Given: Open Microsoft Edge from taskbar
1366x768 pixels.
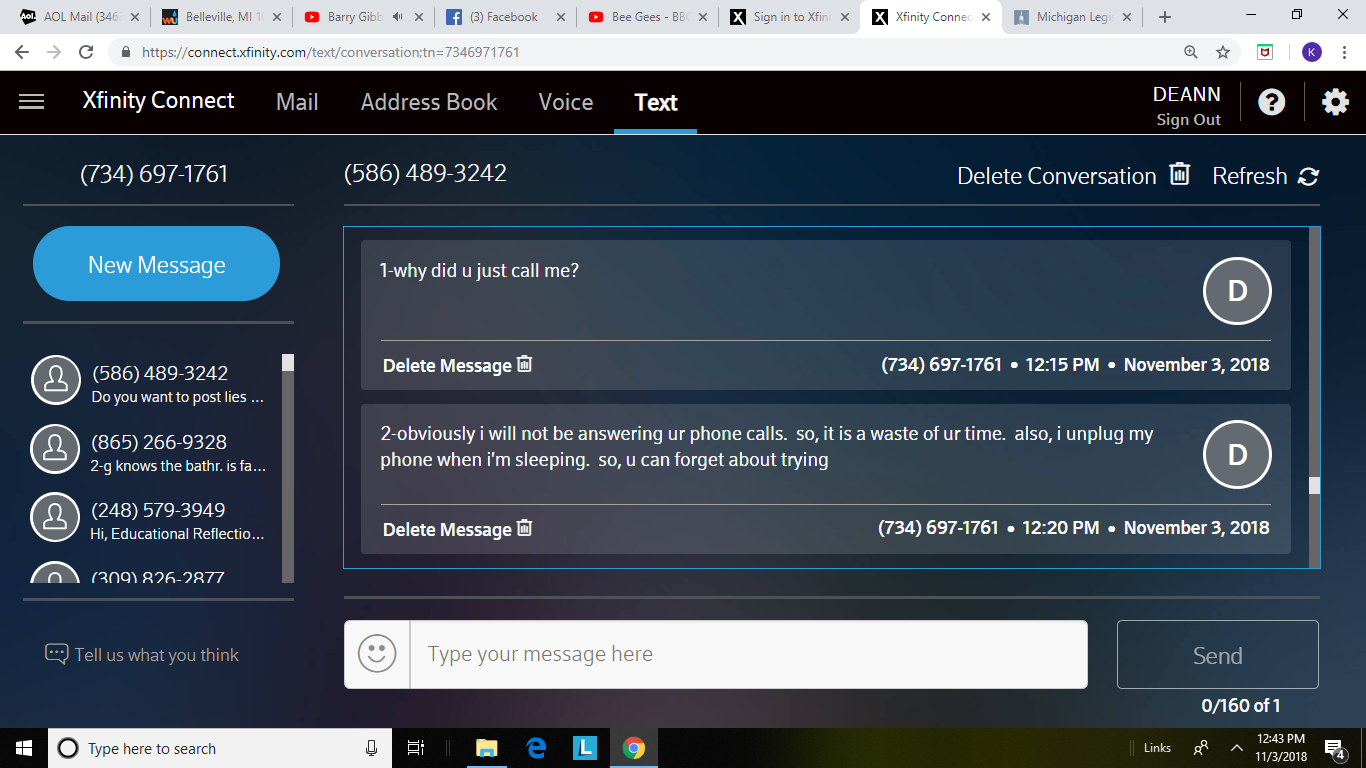Looking at the screenshot, I should click(x=536, y=748).
